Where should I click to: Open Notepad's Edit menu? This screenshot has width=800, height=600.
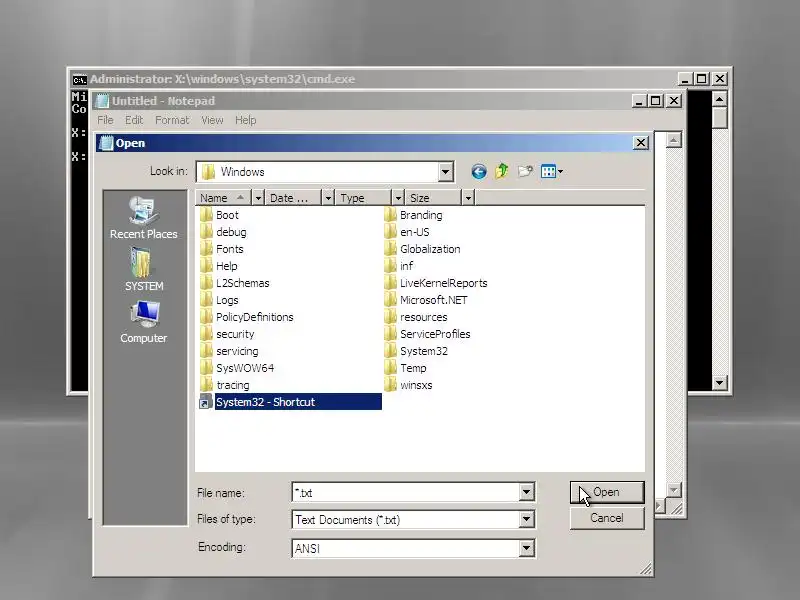134,120
